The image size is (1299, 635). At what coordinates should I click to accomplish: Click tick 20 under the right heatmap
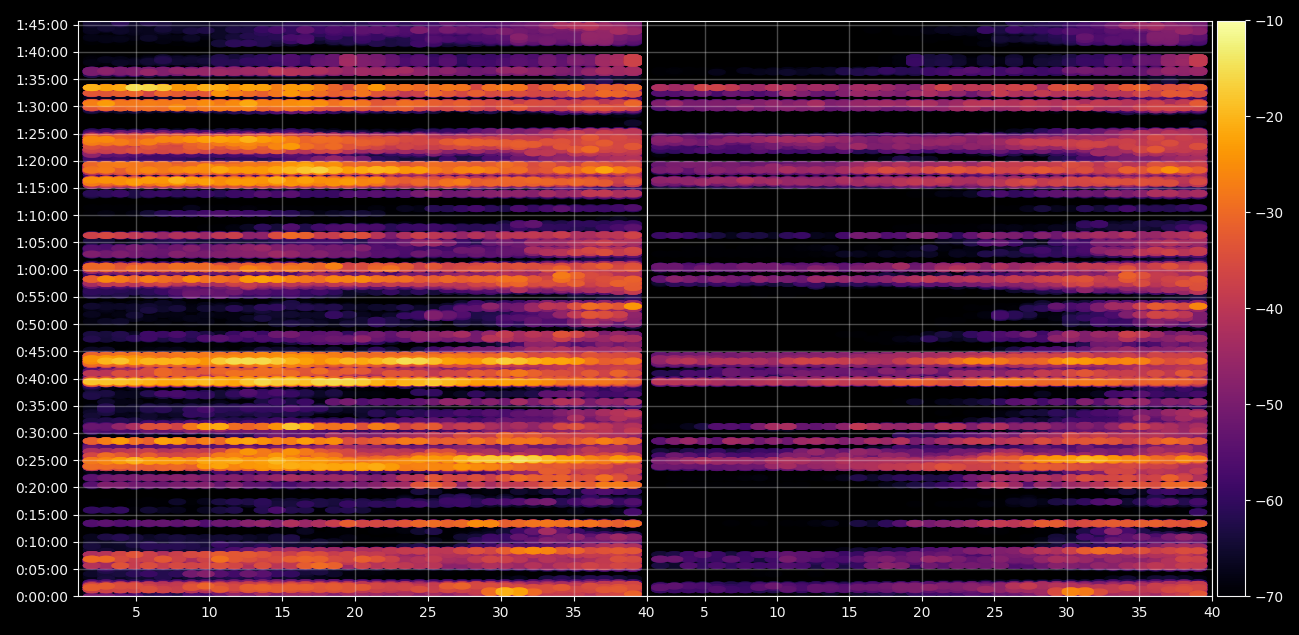pyautogui.click(x=922, y=612)
